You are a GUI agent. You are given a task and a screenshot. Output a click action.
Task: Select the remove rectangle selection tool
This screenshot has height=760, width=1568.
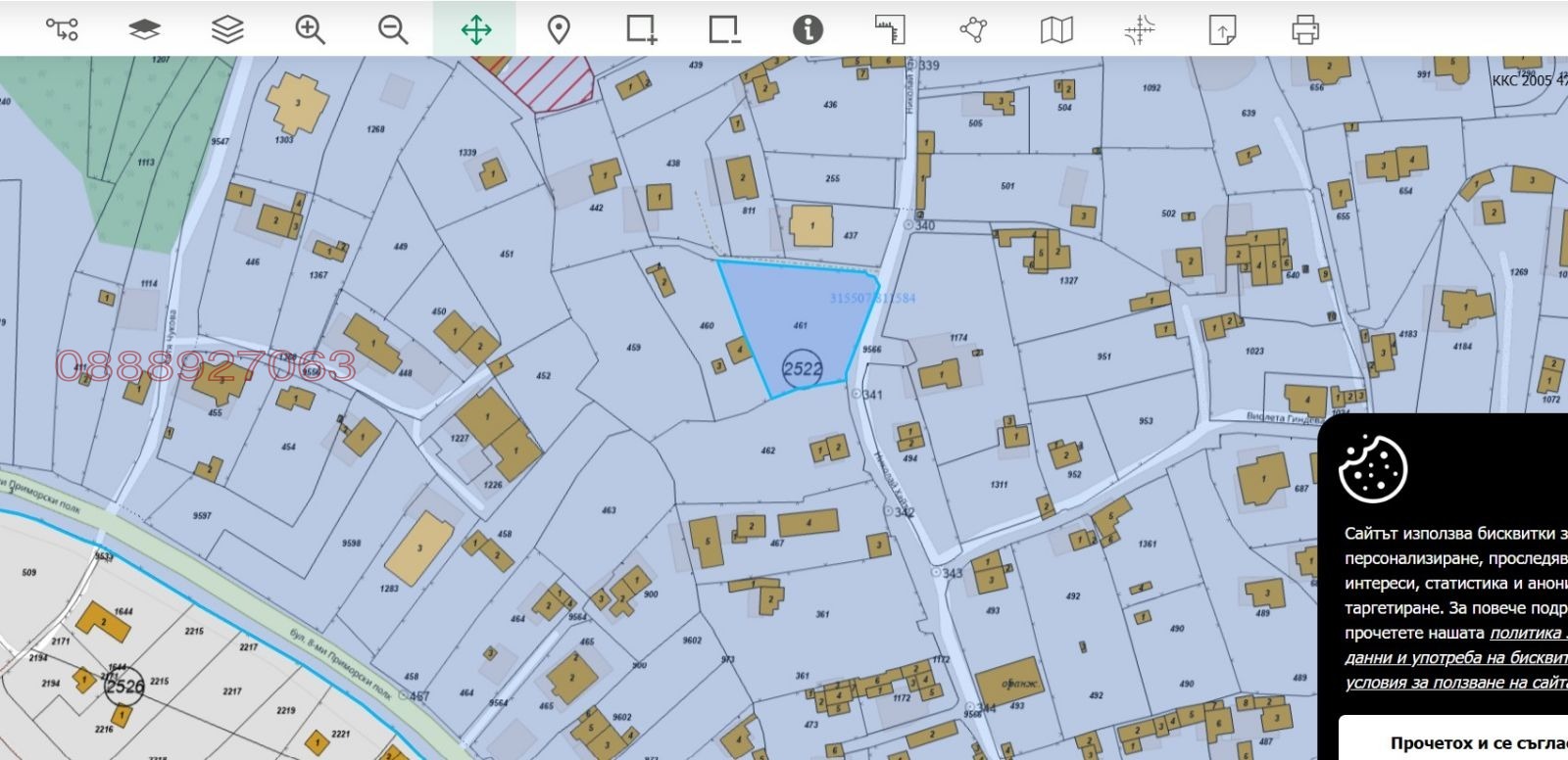pos(724,29)
